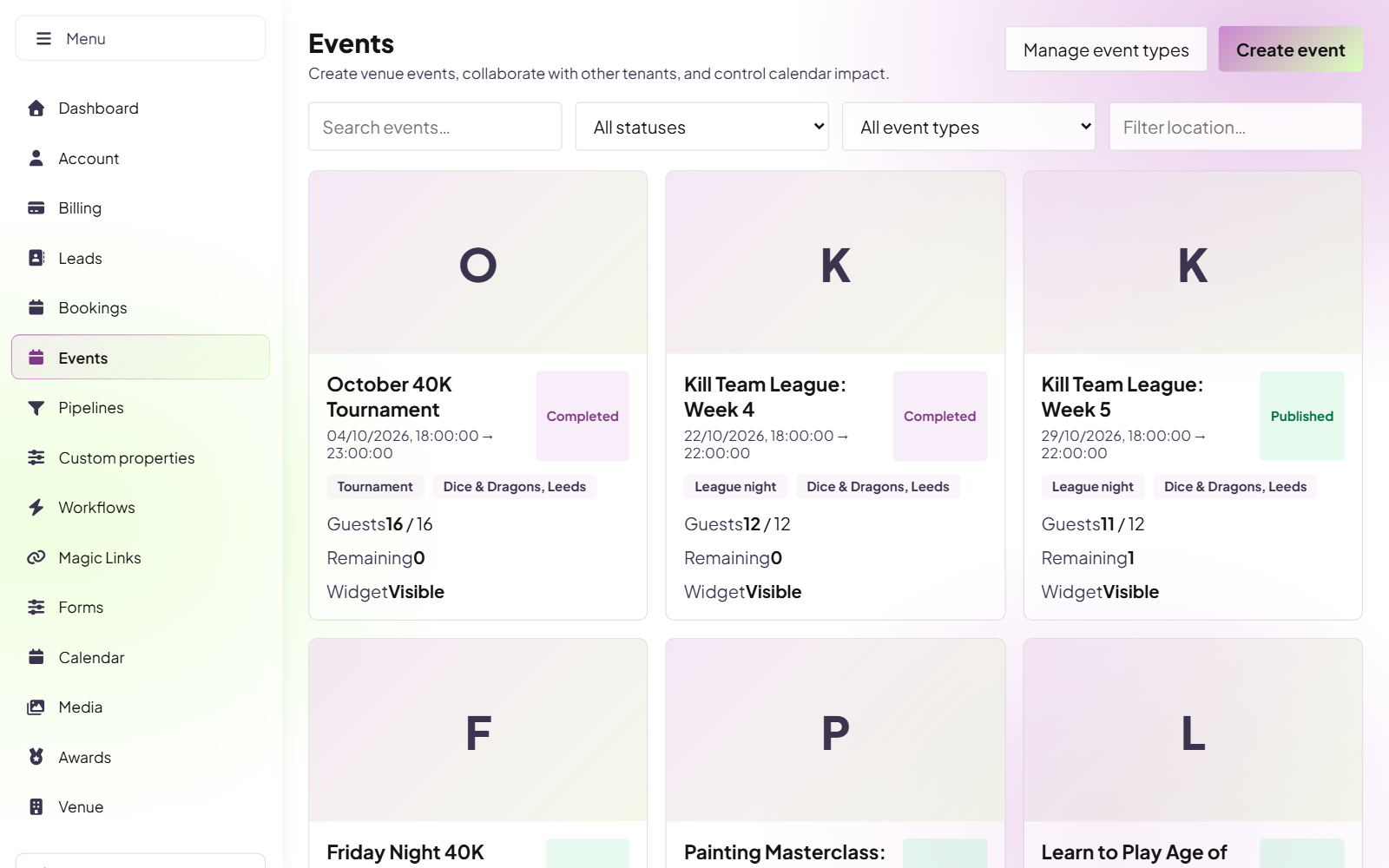
Task: Click League night tag on Week 4 card
Action: (x=735, y=487)
